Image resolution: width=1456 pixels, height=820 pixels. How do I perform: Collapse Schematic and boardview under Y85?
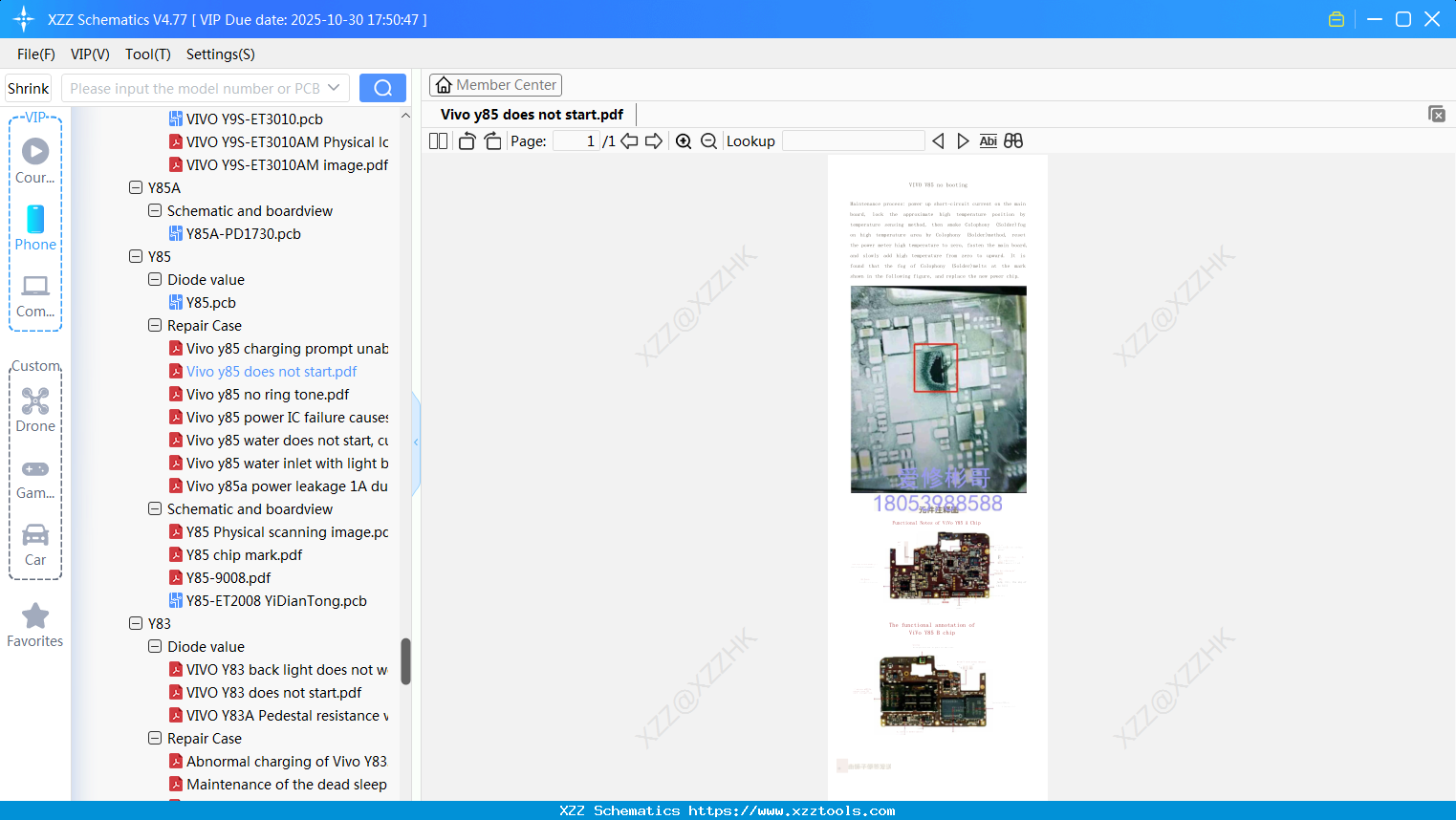tap(155, 508)
